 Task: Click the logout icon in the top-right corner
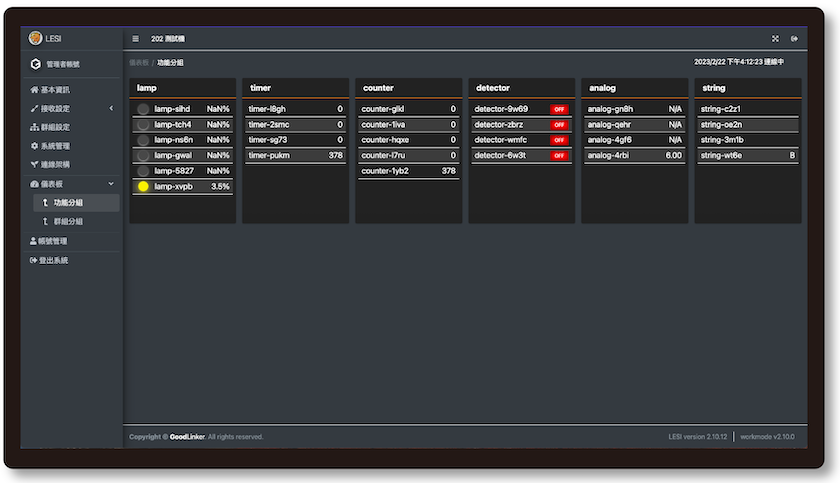[x=795, y=39]
